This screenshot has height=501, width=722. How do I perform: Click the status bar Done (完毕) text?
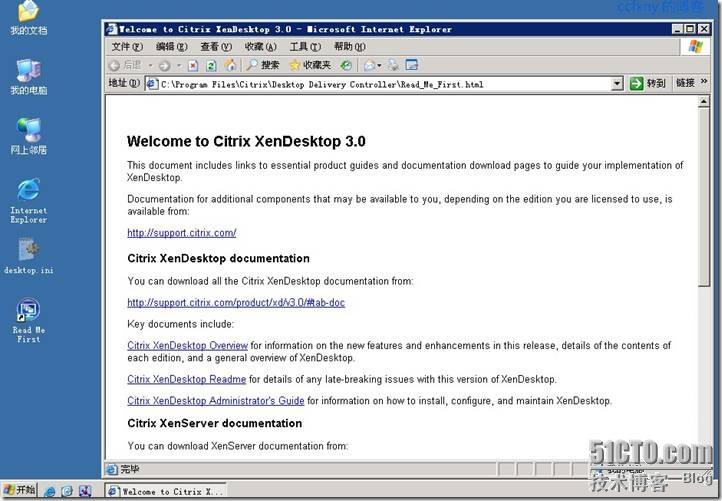129,469
